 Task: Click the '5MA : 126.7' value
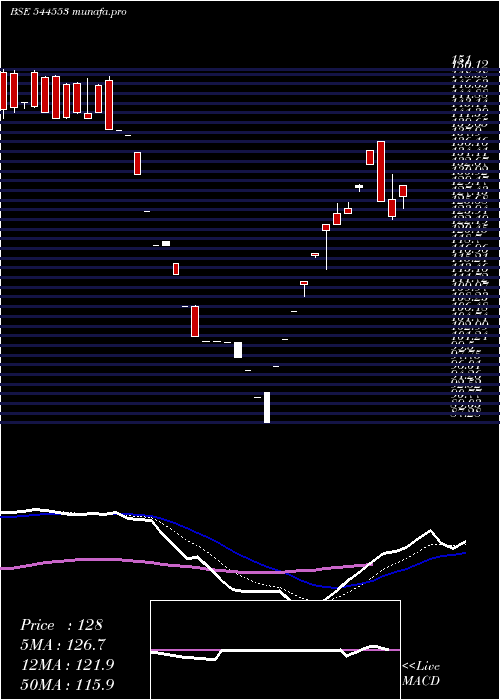pos(63,645)
